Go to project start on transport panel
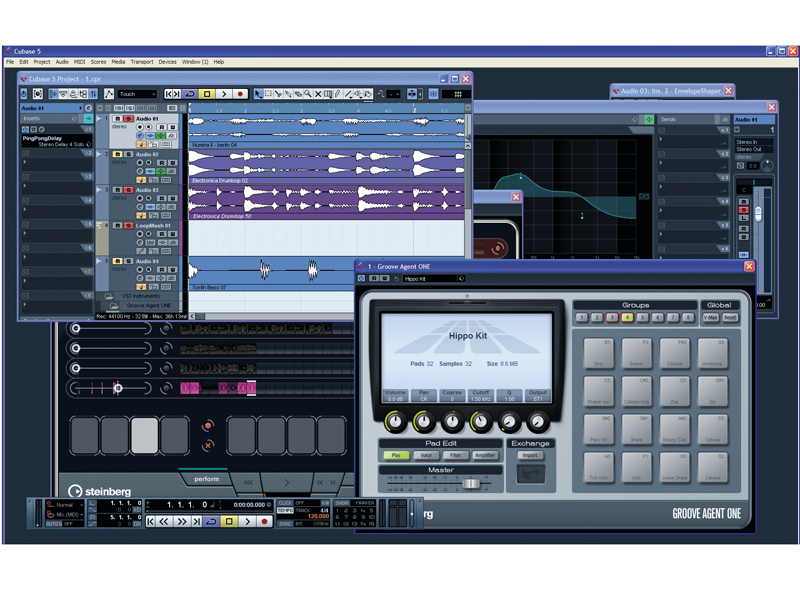The image size is (800, 600). pos(151,521)
